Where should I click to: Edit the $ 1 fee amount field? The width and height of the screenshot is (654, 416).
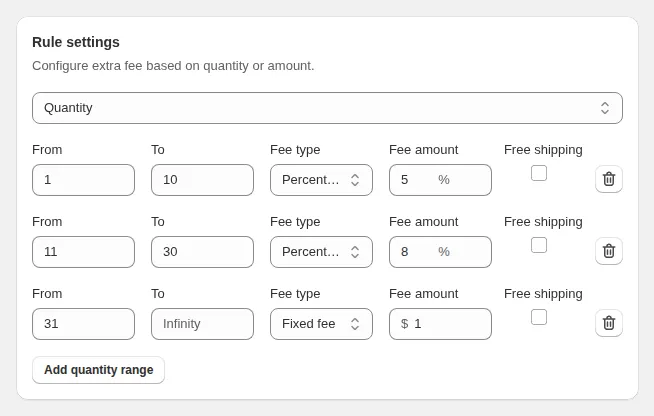(x=440, y=324)
